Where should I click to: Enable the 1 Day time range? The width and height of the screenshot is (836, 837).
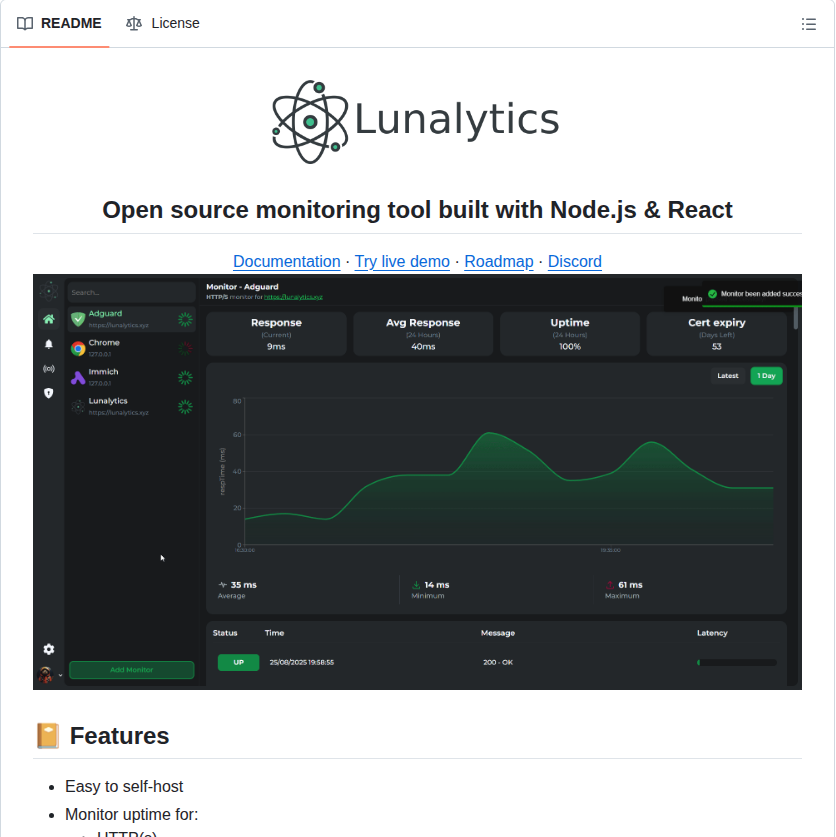tap(766, 376)
